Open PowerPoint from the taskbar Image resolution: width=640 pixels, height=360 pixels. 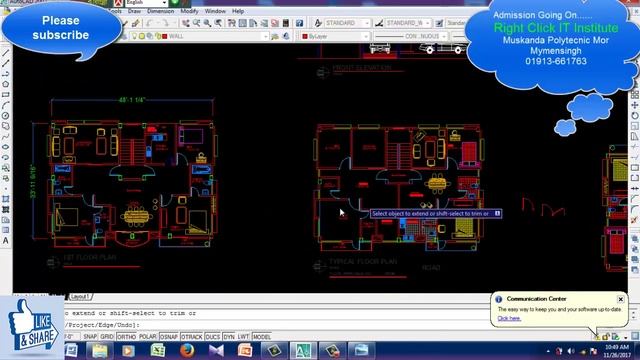(x=245, y=351)
